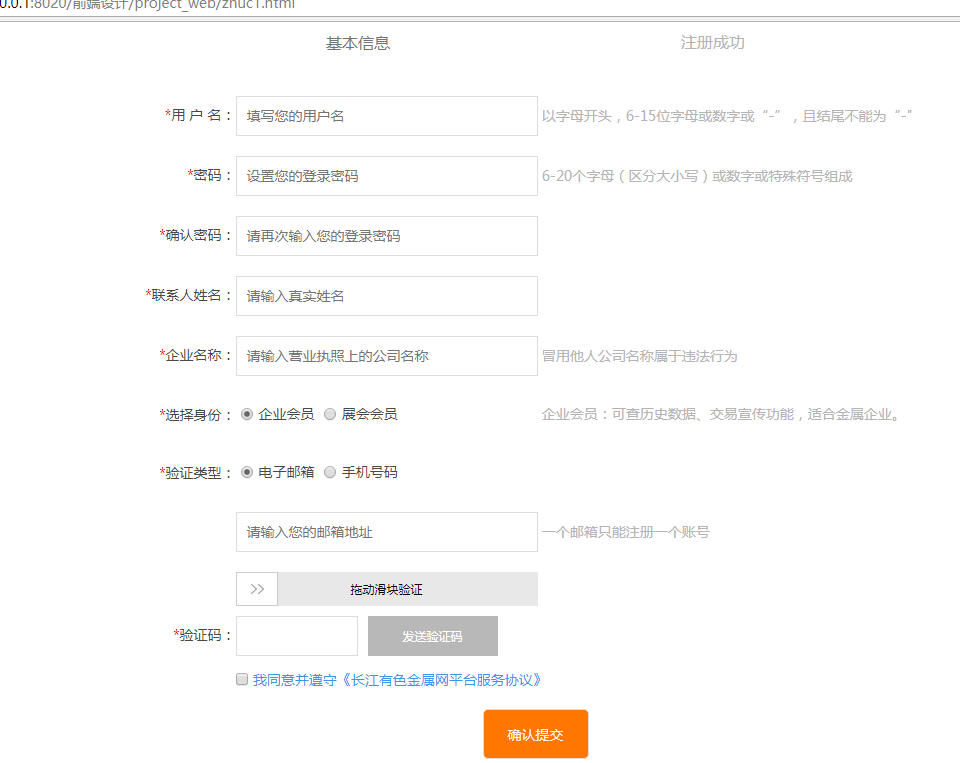Focus the 企业名称 input field

click(386, 356)
